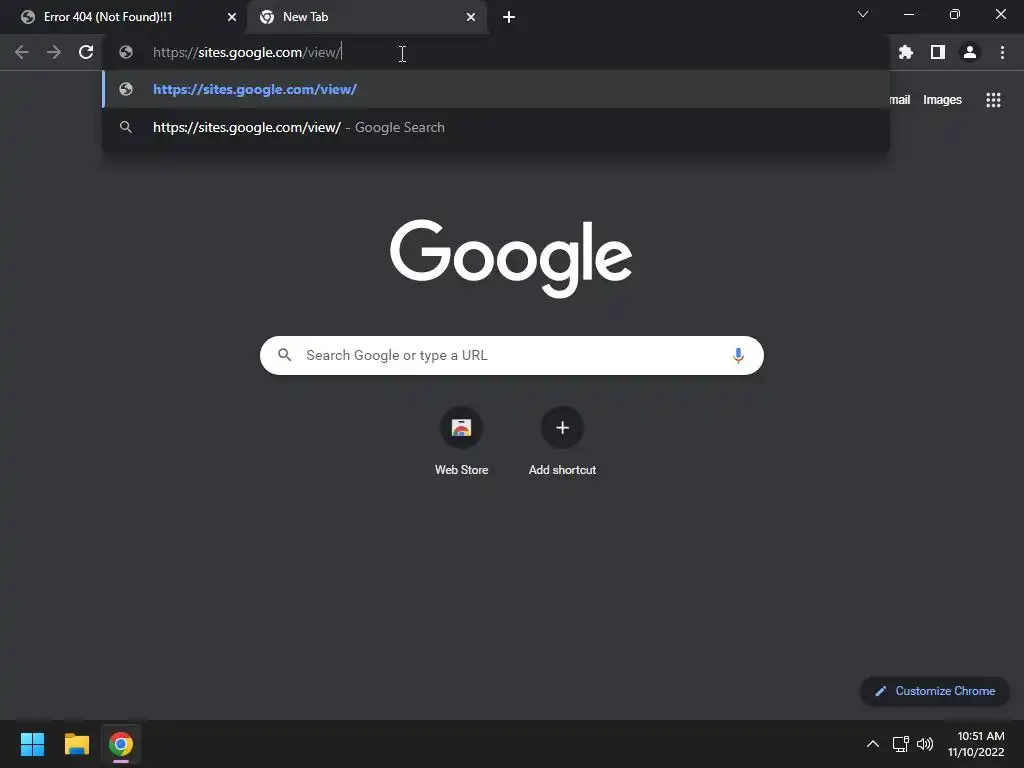Restore down the Chrome window
This screenshot has height=768, width=1024.
click(955, 14)
